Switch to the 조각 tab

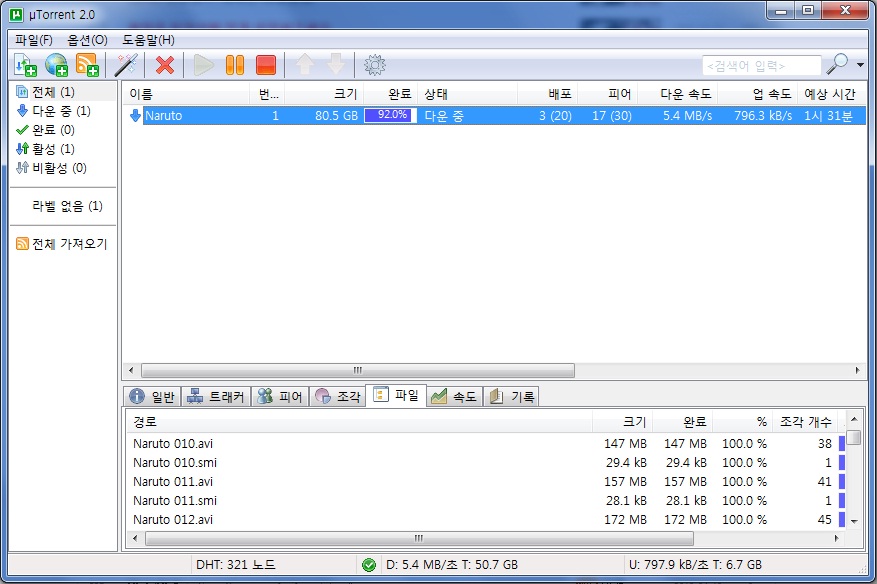pyautogui.click(x=338, y=397)
